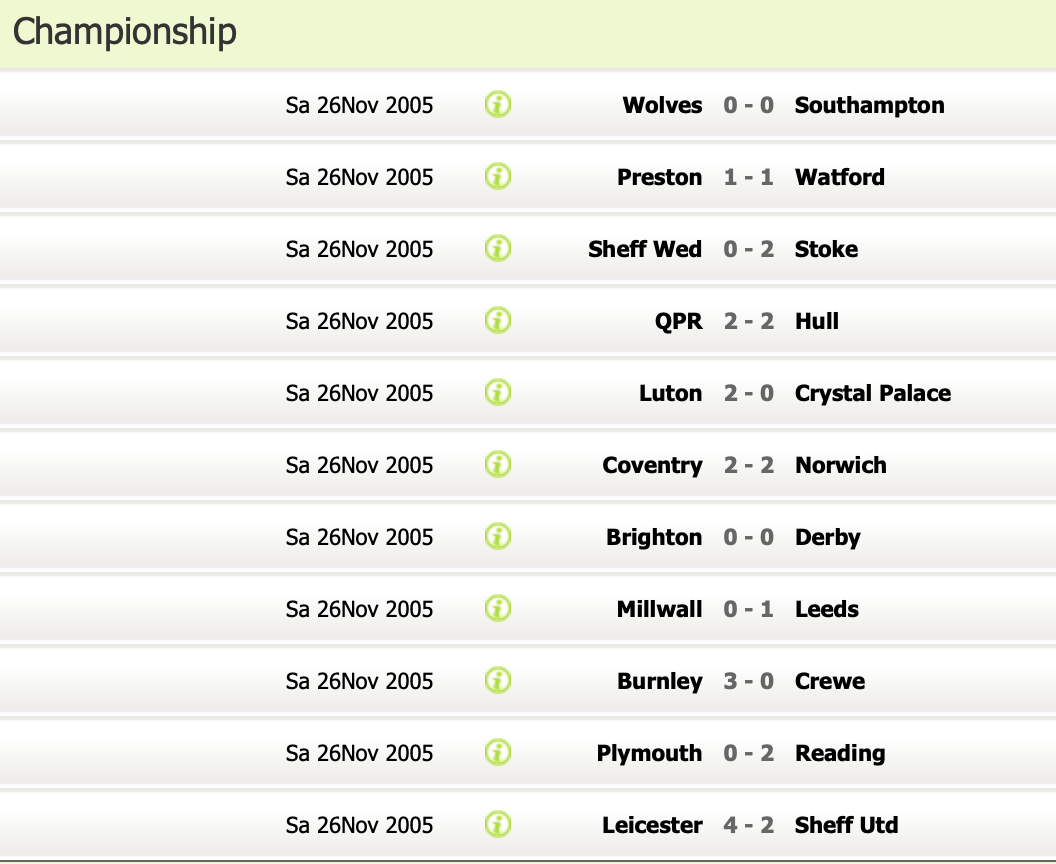The width and height of the screenshot is (1056, 864).
Task: Open info icon for Leicester vs Sheff Utd
Action: pyautogui.click(x=498, y=824)
